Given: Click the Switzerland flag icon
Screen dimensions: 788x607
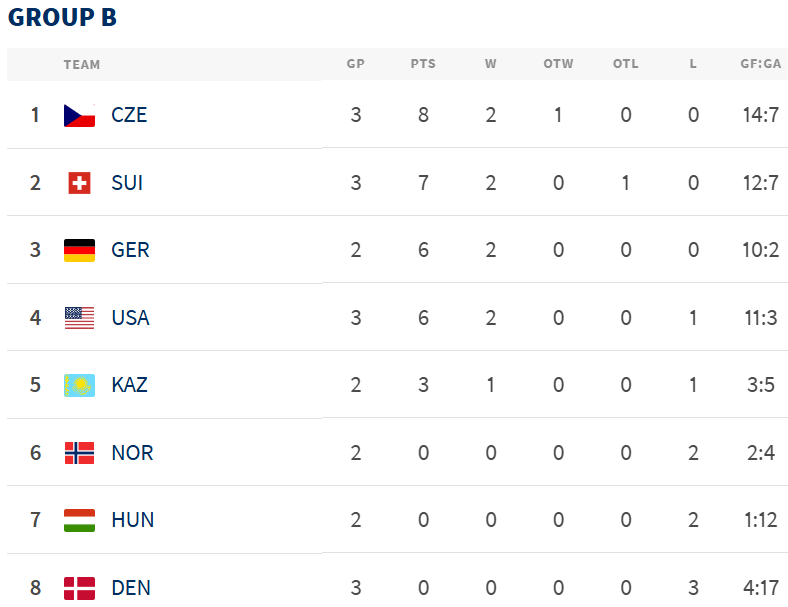Looking at the screenshot, I should pyautogui.click(x=79, y=183).
